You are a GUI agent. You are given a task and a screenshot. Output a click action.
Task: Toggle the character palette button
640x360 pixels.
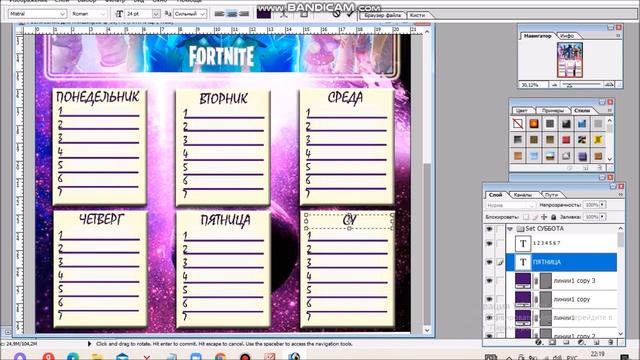tap(304, 15)
